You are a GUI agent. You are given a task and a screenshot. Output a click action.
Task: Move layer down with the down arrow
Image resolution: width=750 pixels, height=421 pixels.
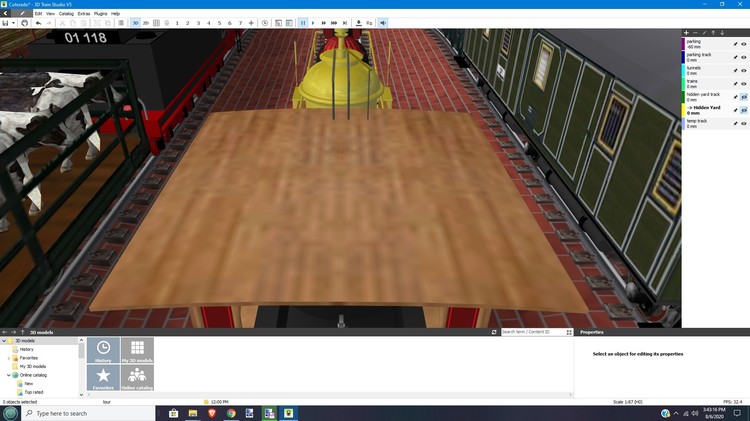722,33
